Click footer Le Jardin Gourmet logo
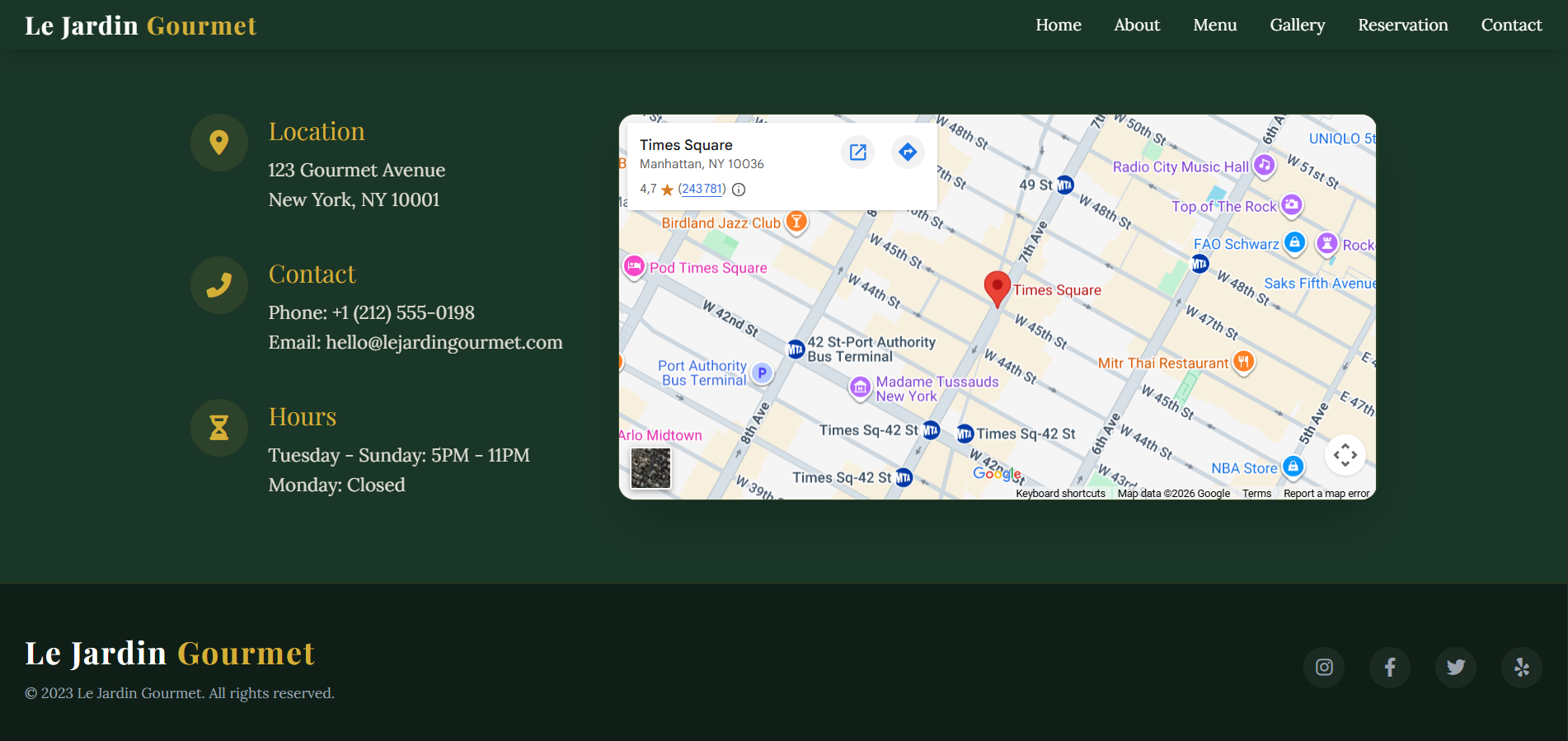The image size is (1568, 741). point(170,654)
